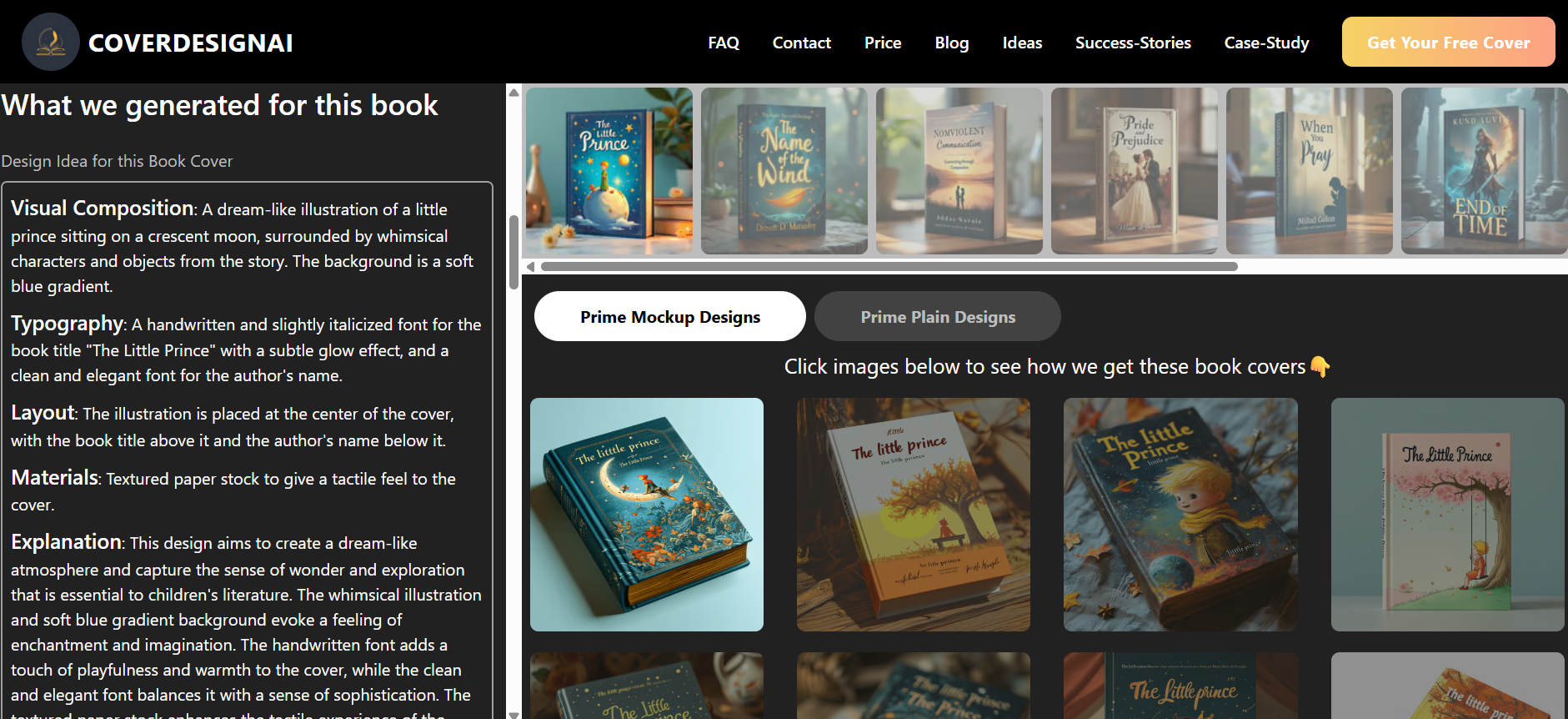
Task: Open the teal moon book cover mockup
Action: (647, 515)
